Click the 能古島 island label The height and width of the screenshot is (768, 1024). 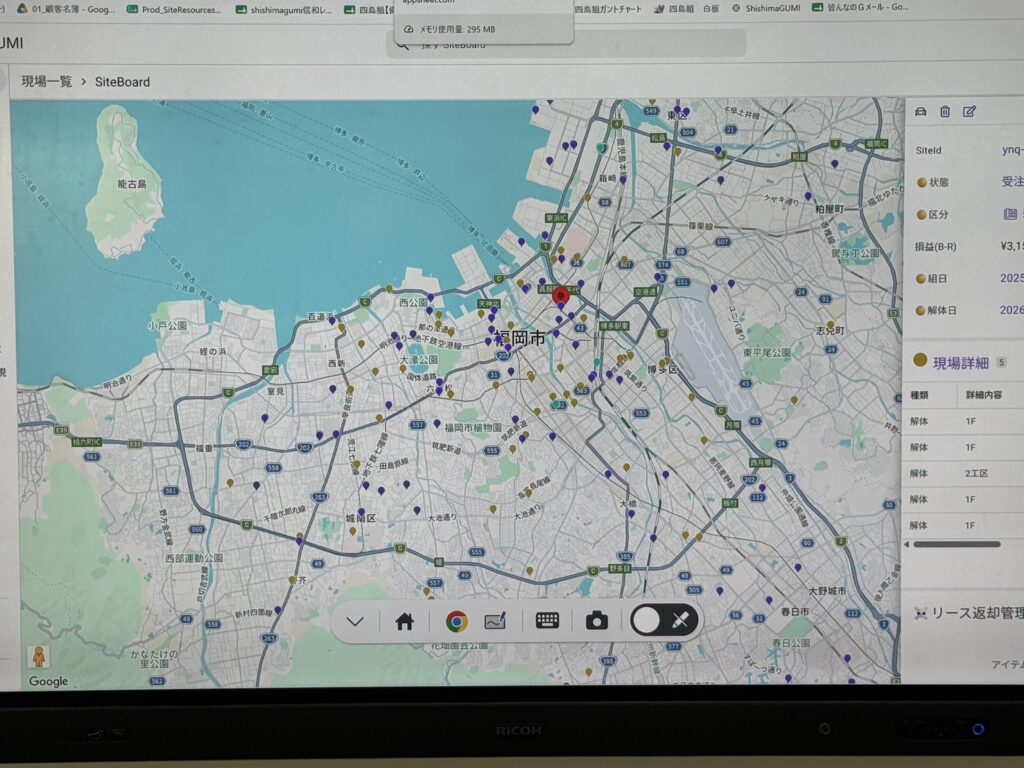tap(132, 184)
